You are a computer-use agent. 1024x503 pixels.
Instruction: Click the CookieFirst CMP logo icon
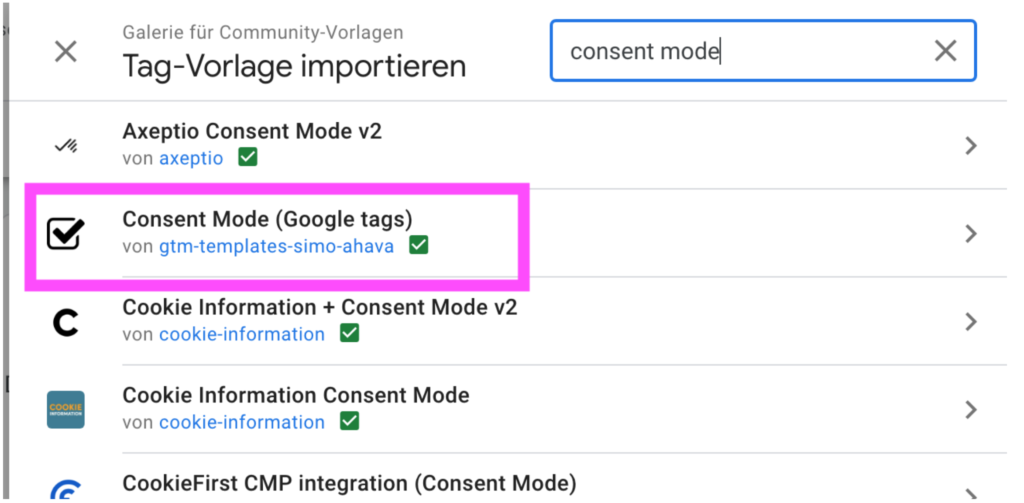(66, 486)
